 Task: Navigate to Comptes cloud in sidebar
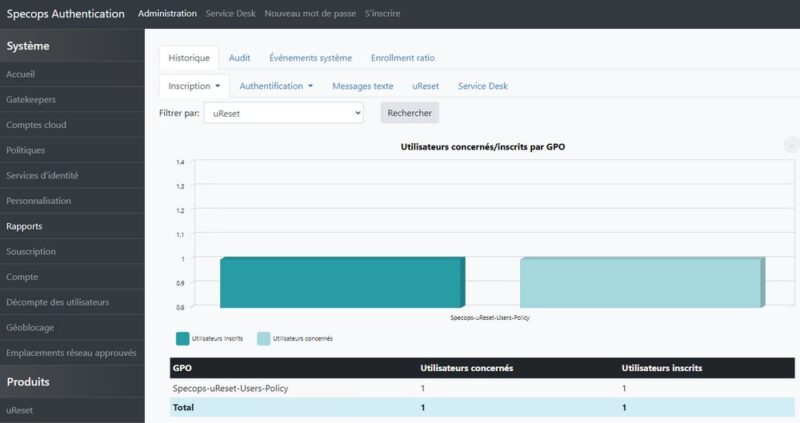coord(36,125)
